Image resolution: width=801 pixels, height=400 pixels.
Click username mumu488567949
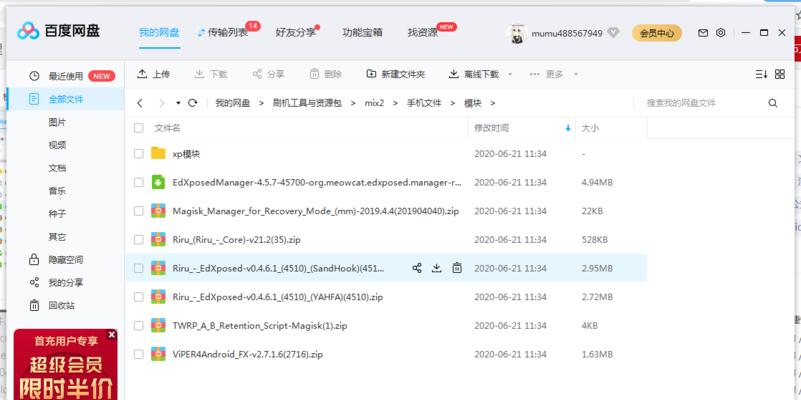point(567,33)
